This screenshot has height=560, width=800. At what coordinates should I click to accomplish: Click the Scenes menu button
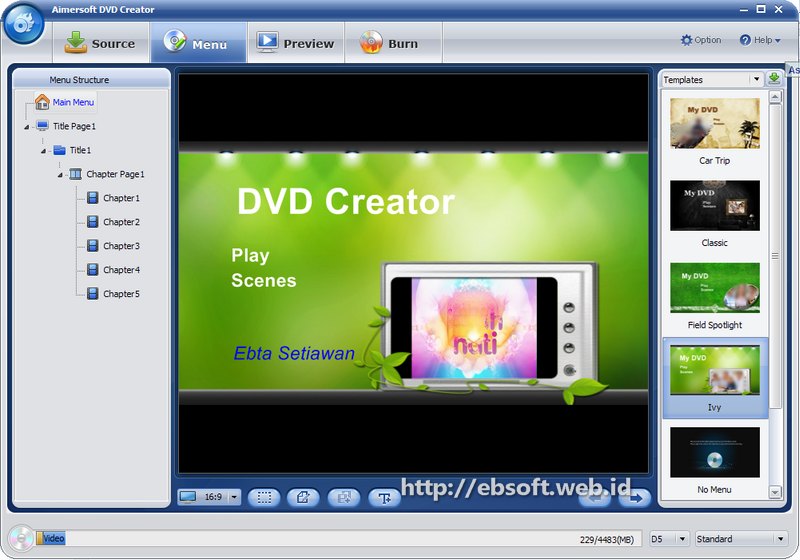tap(264, 281)
